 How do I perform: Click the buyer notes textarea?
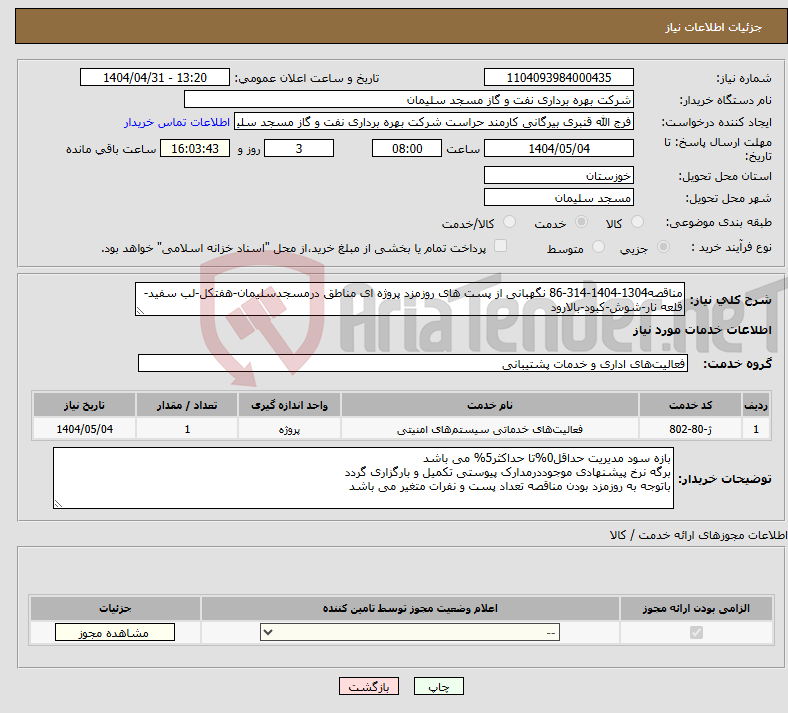click(x=363, y=478)
